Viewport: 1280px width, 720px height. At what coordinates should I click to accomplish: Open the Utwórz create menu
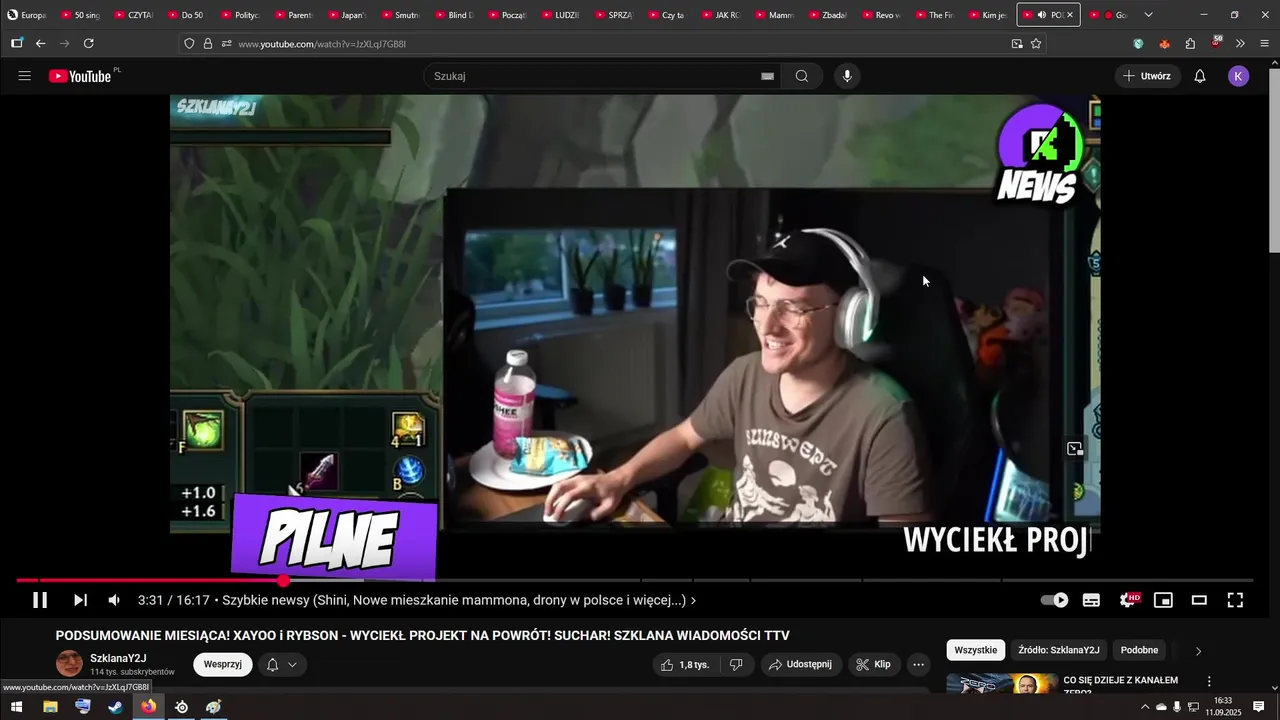click(1147, 76)
